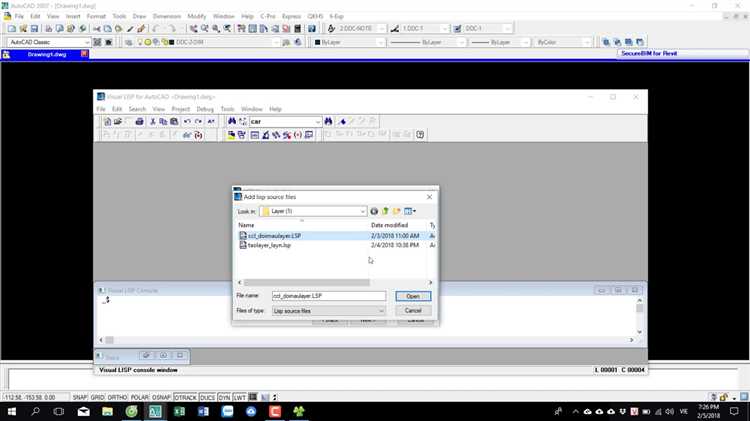Click Visual LISP toolbar Help icon
Screen dimensions: 750x421
[x=420, y=135]
